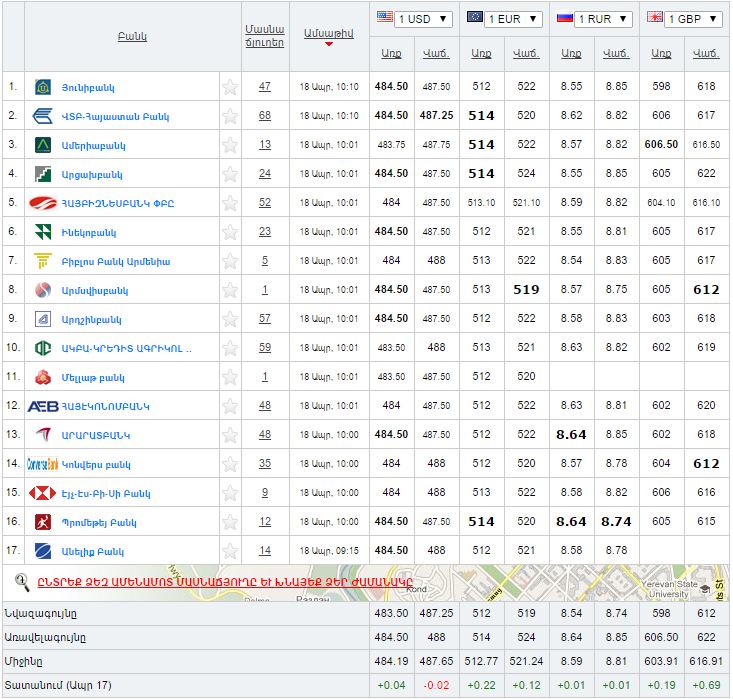Click the Converse Bank logo icon
The width and height of the screenshot is (733, 699).
click(43, 464)
